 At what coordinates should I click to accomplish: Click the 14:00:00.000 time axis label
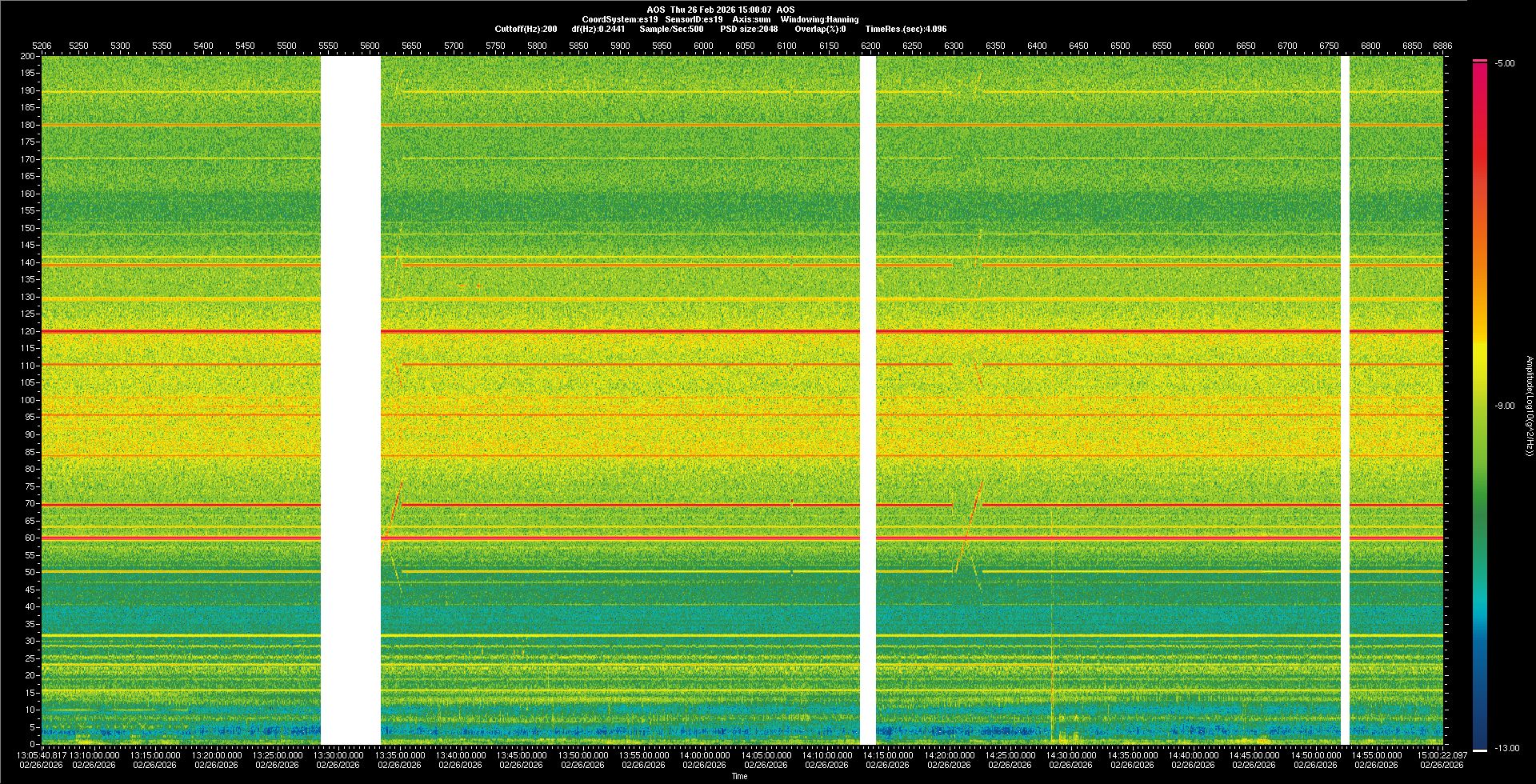click(704, 755)
